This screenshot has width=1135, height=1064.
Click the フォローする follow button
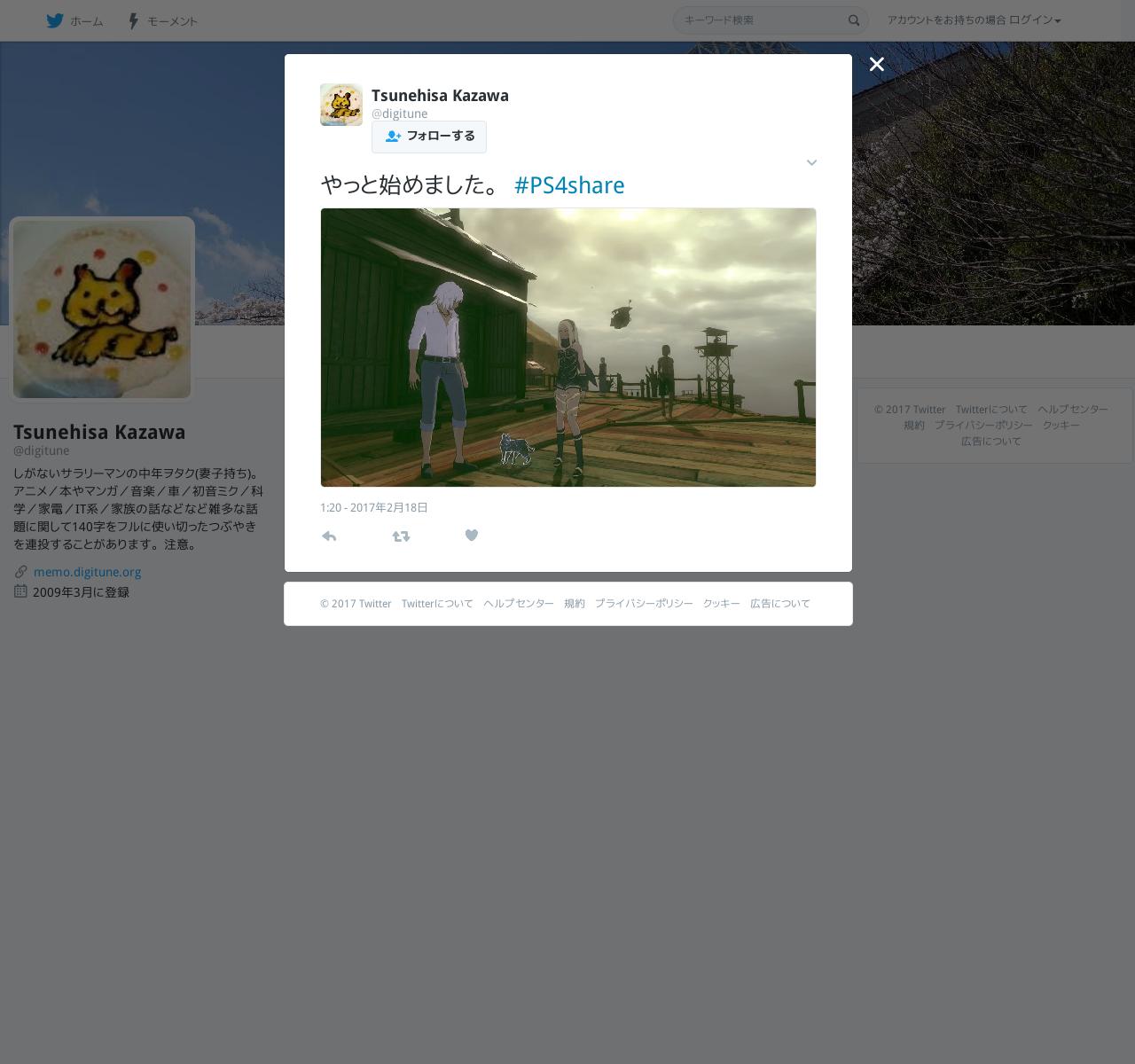[429, 137]
